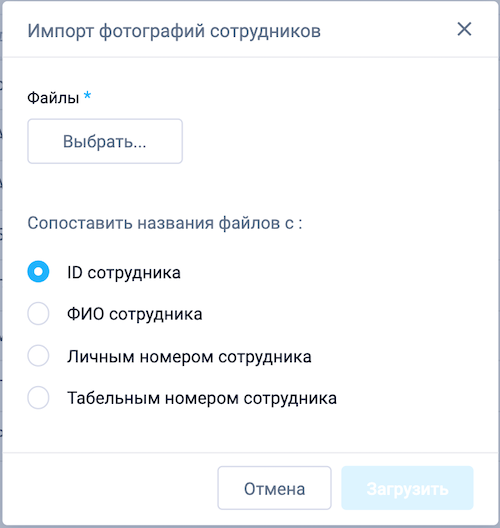This screenshot has height=528, width=500.
Task: Click the word сотрудников in dialog title
Action: (x=265, y=31)
